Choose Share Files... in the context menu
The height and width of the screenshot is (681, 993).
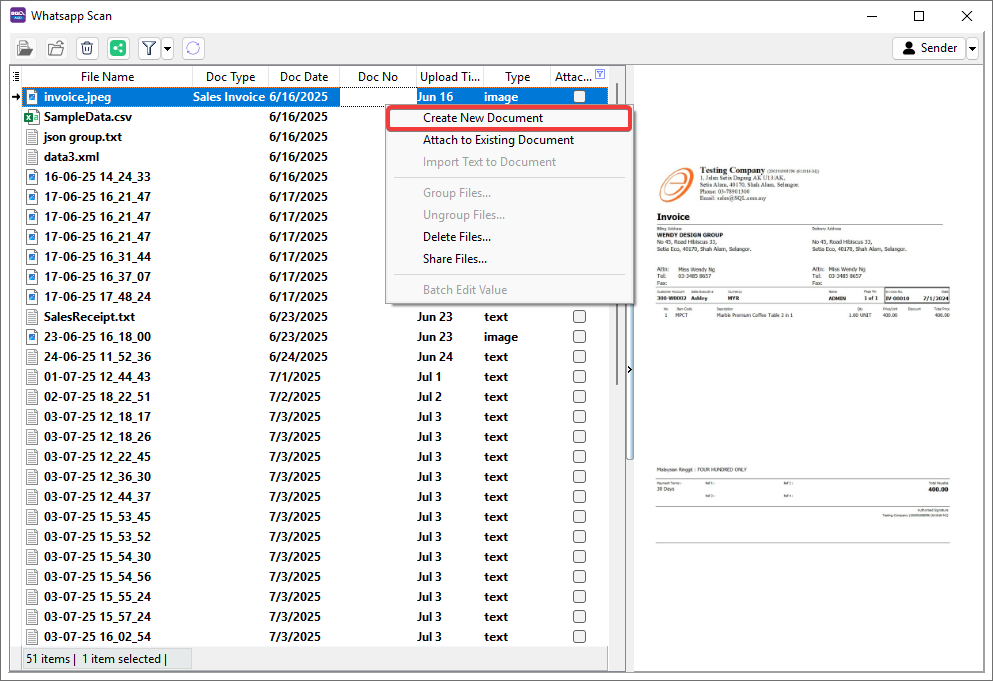coord(455,259)
